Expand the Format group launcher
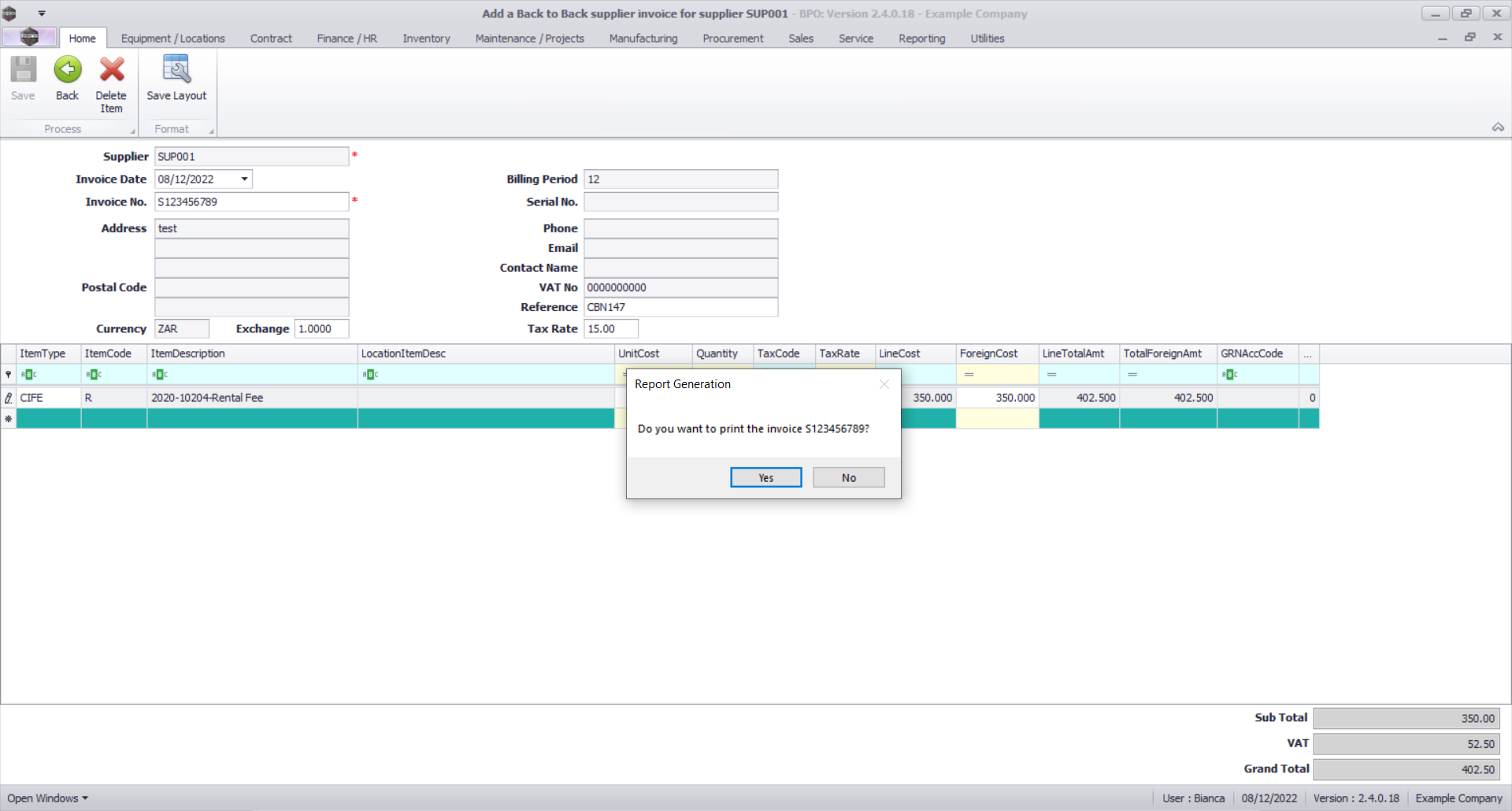The width and height of the screenshot is (1512, 811). tap(211, 131)
